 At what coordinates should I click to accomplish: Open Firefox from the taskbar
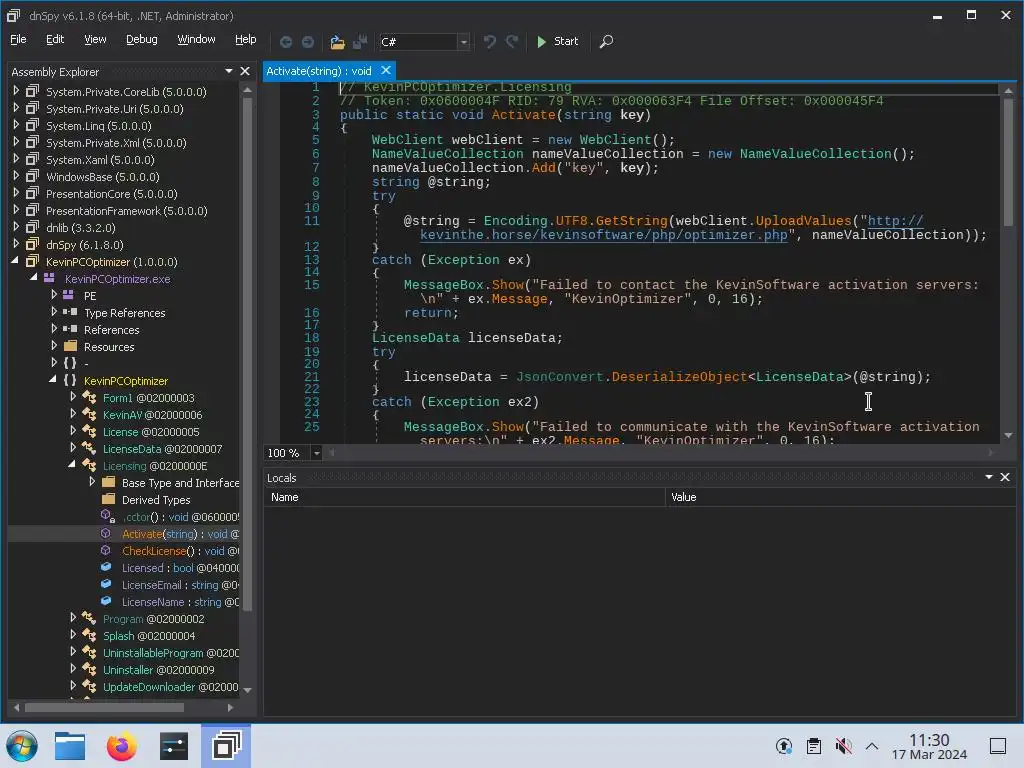point(121,746)
